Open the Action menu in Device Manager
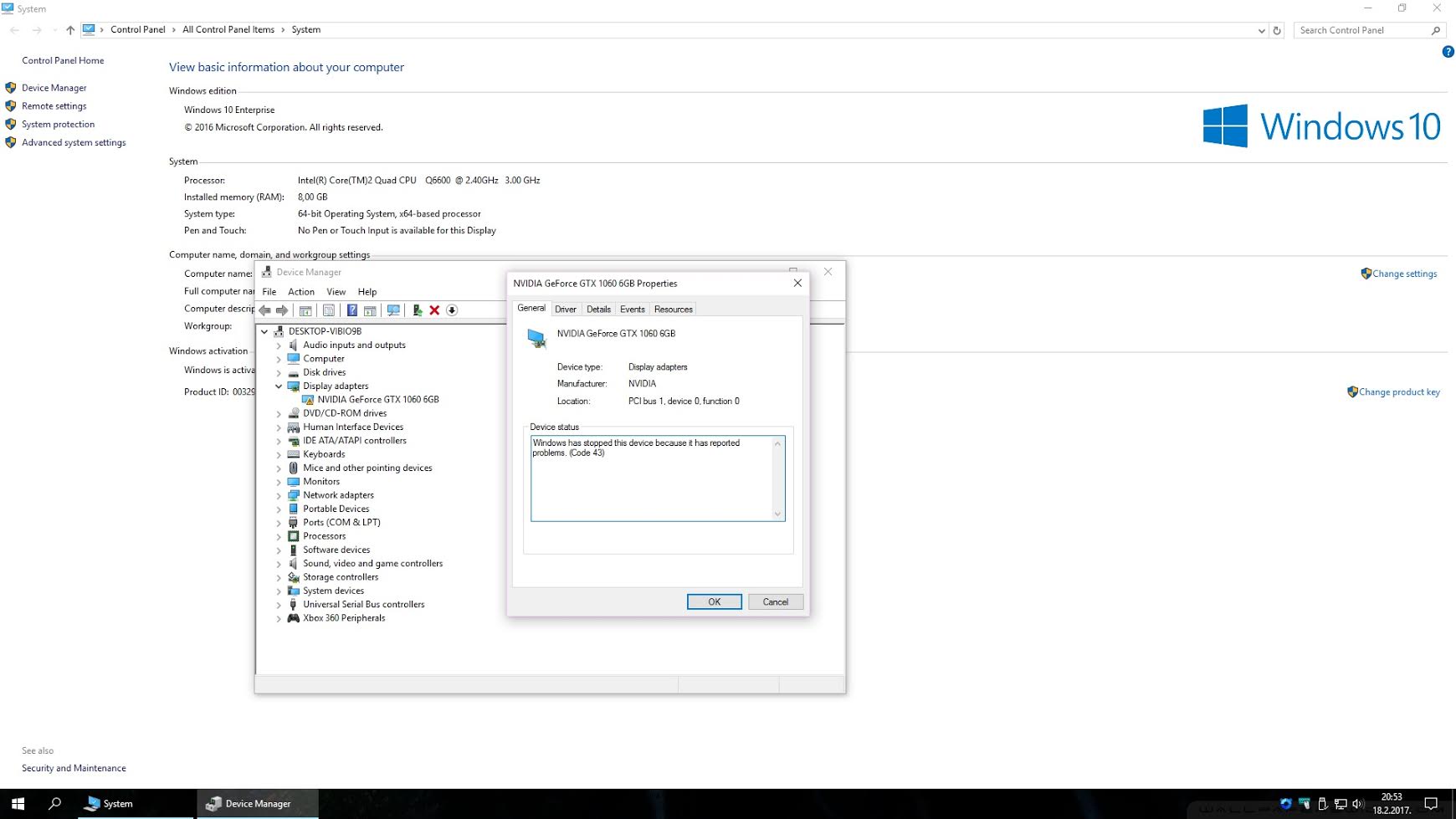The height and width of the screenshot is (819, 1456). [300, 292]
